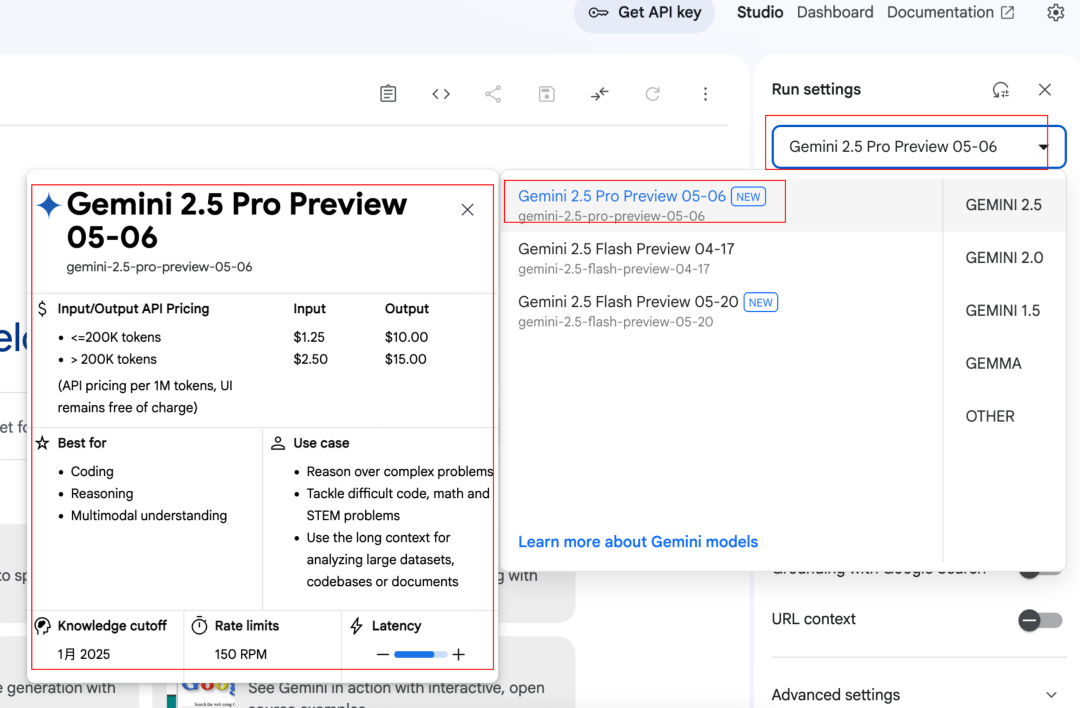Viewport: 1080px width, 708px height.
Task: Click the Get API key button
Action: (644, 13)
